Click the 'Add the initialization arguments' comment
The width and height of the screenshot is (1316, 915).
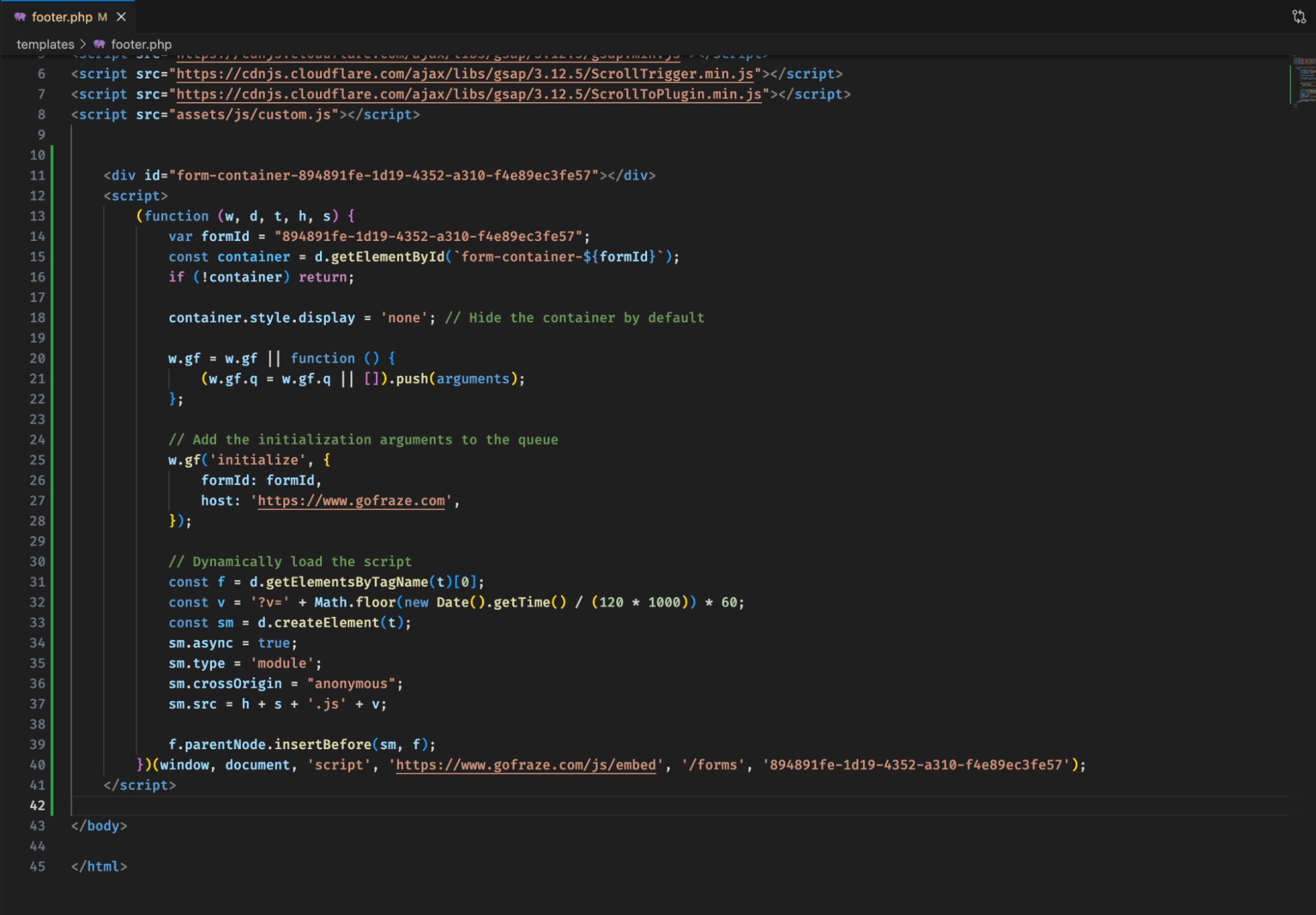tap(363, 440)
